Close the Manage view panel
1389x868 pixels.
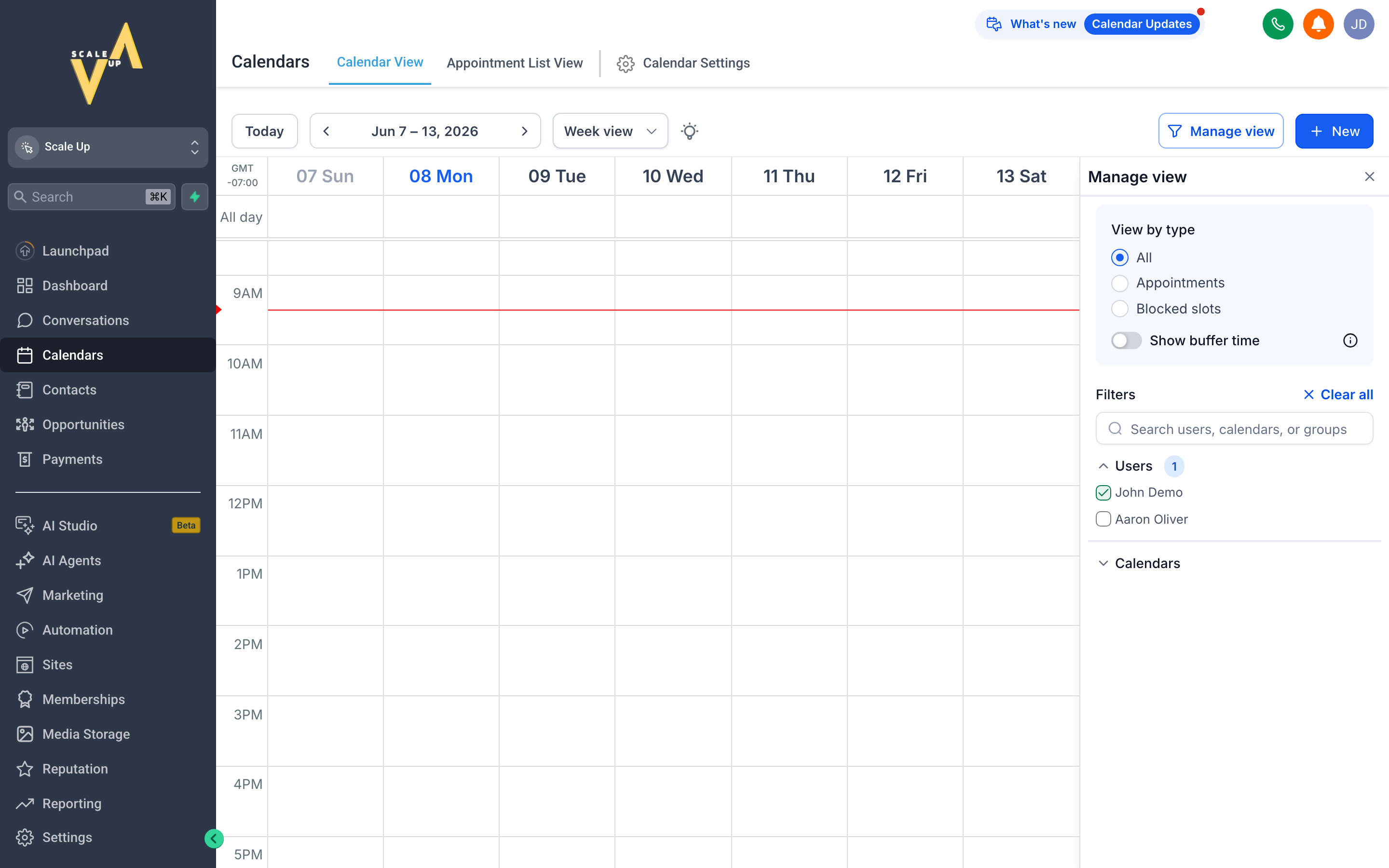click(1369, 177)
